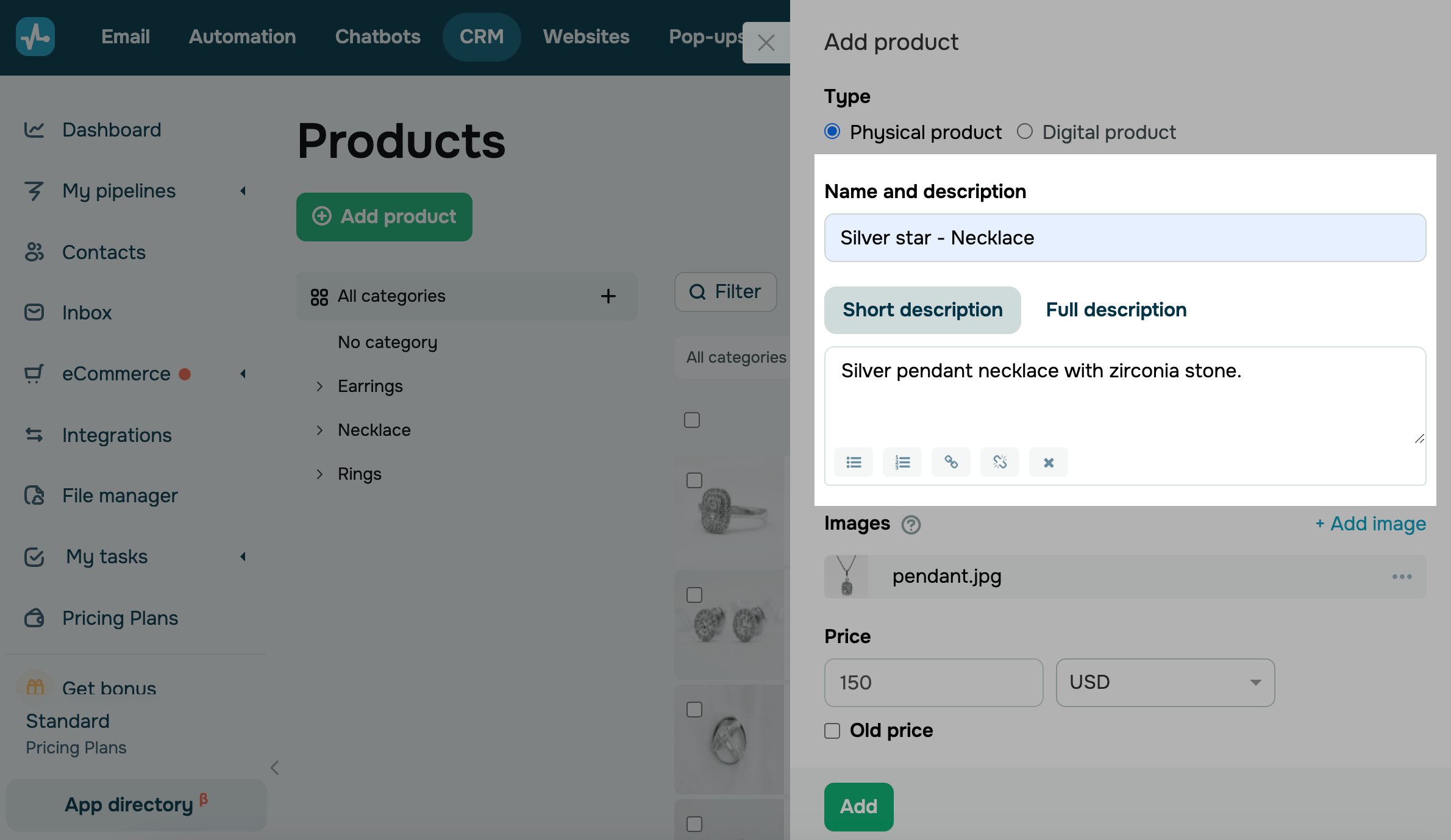Open the USD currency dropdown
The height and width of the screenshot is (840, 1451).
click(1165, 683)
